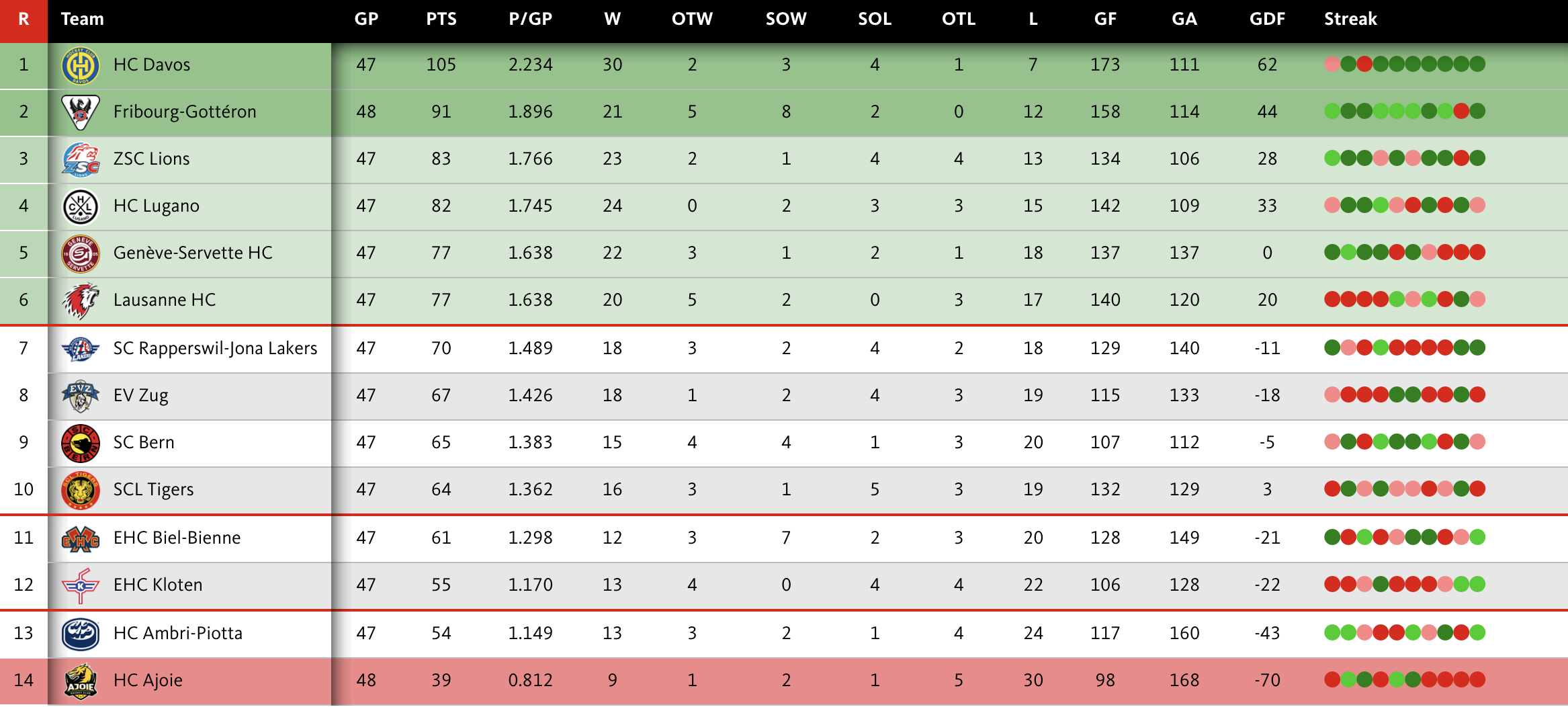Click the Fribourg-Gottéron dragon logo
This screenshot has width=1568, height=707.
pos(81,112)
